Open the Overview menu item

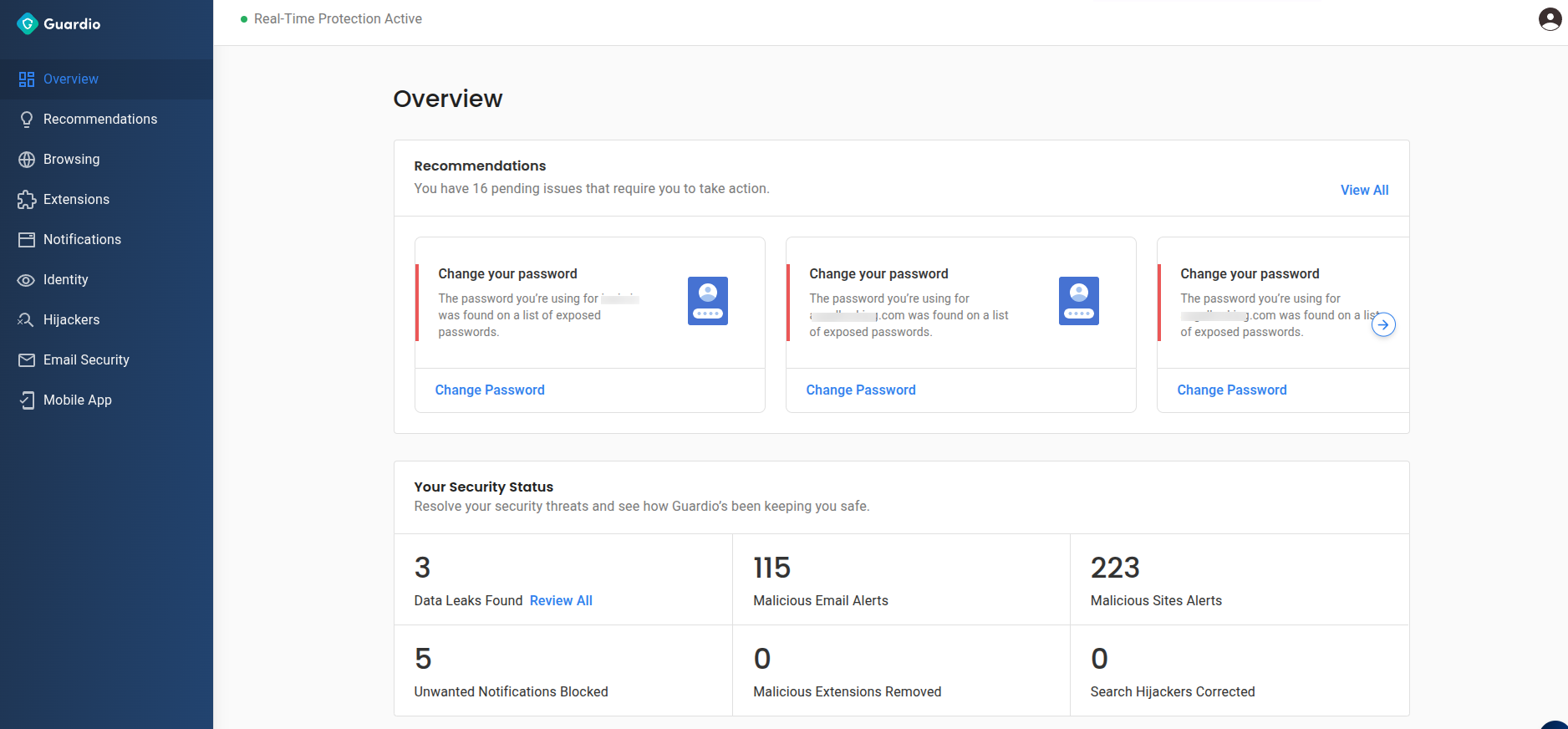[106, 79]
